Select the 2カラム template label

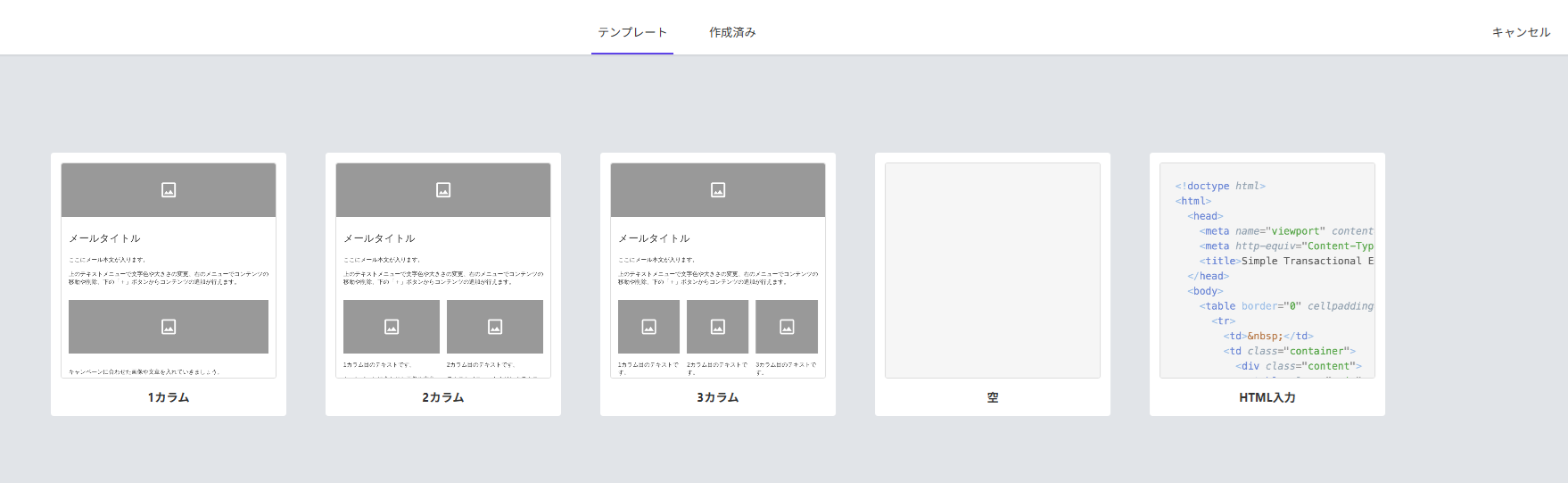[x=443, y=397]
